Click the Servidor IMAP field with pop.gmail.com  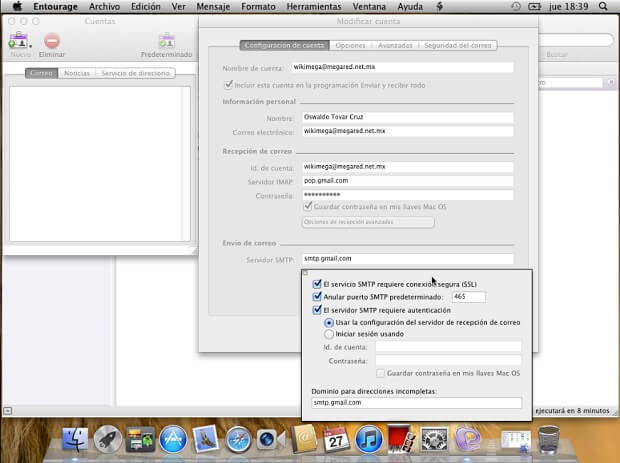(x=408, y=181)
